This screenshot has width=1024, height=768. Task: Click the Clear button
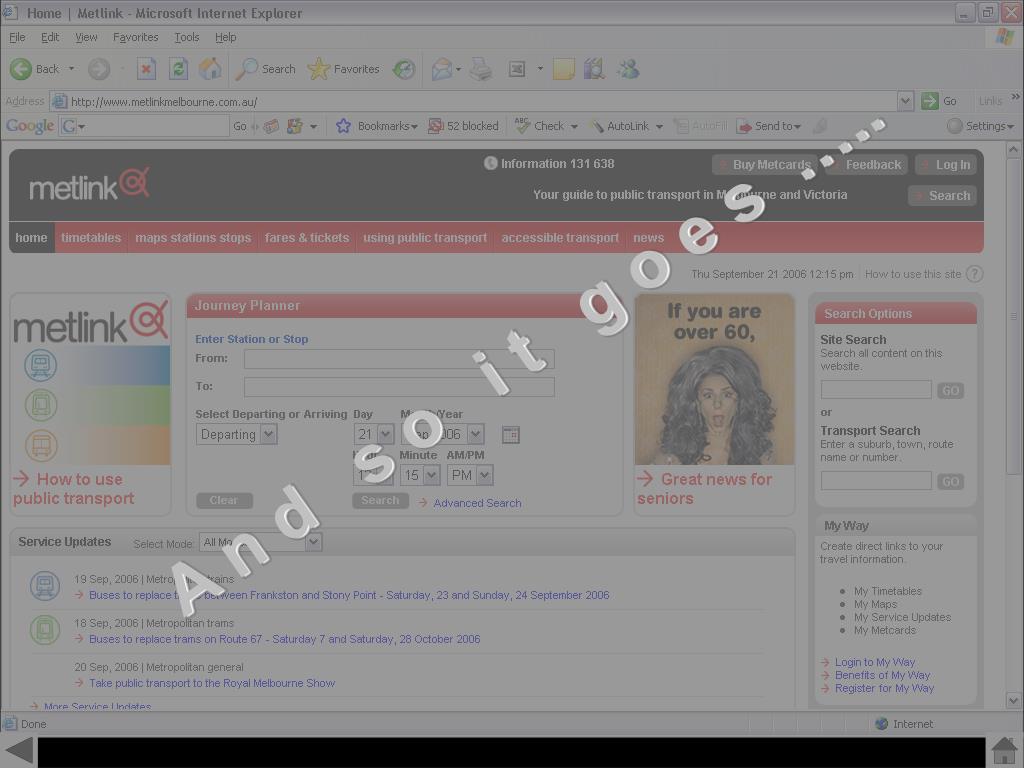pyautogui.click(x=224, y=500)
